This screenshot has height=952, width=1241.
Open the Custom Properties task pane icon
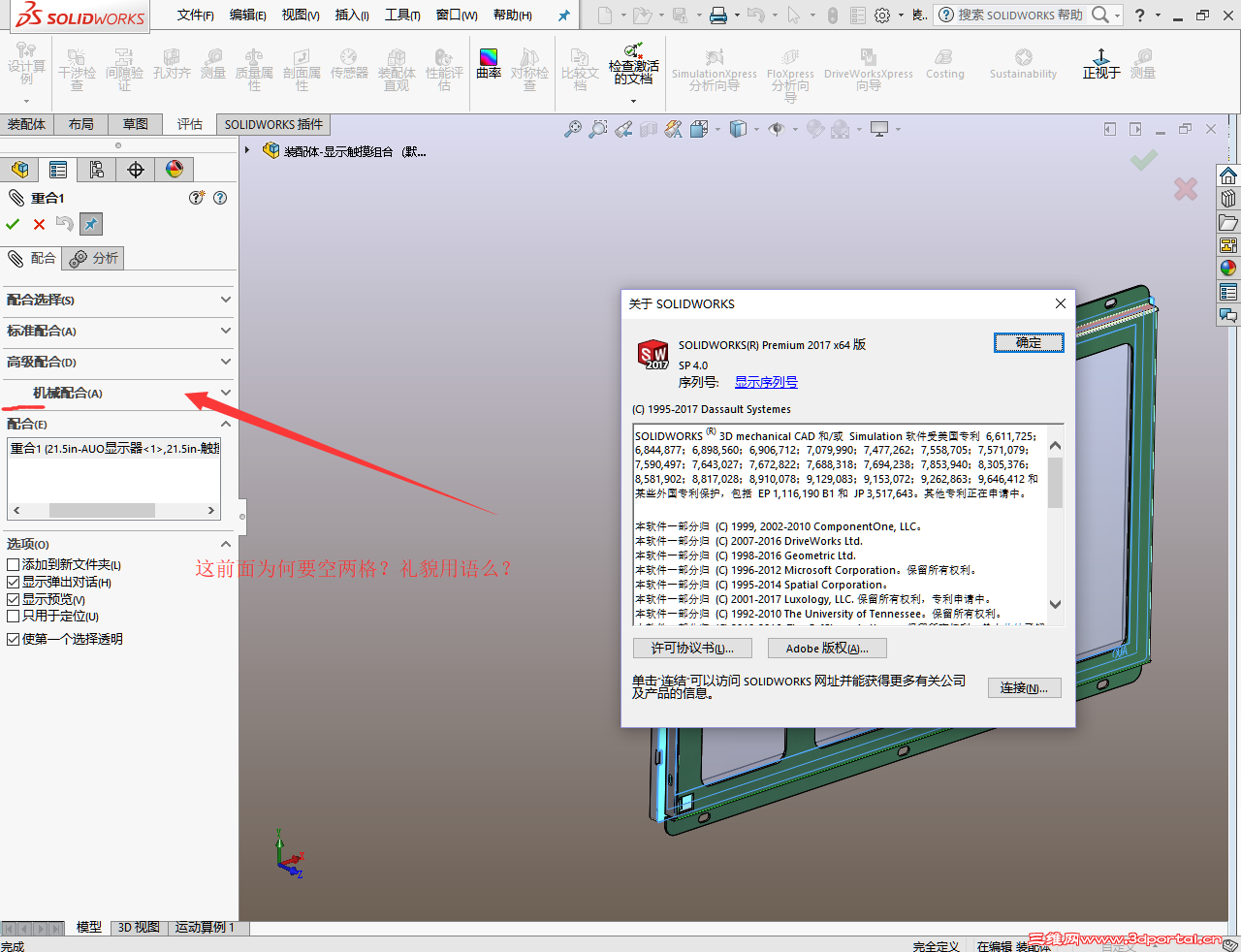(x=1228, y=292)
